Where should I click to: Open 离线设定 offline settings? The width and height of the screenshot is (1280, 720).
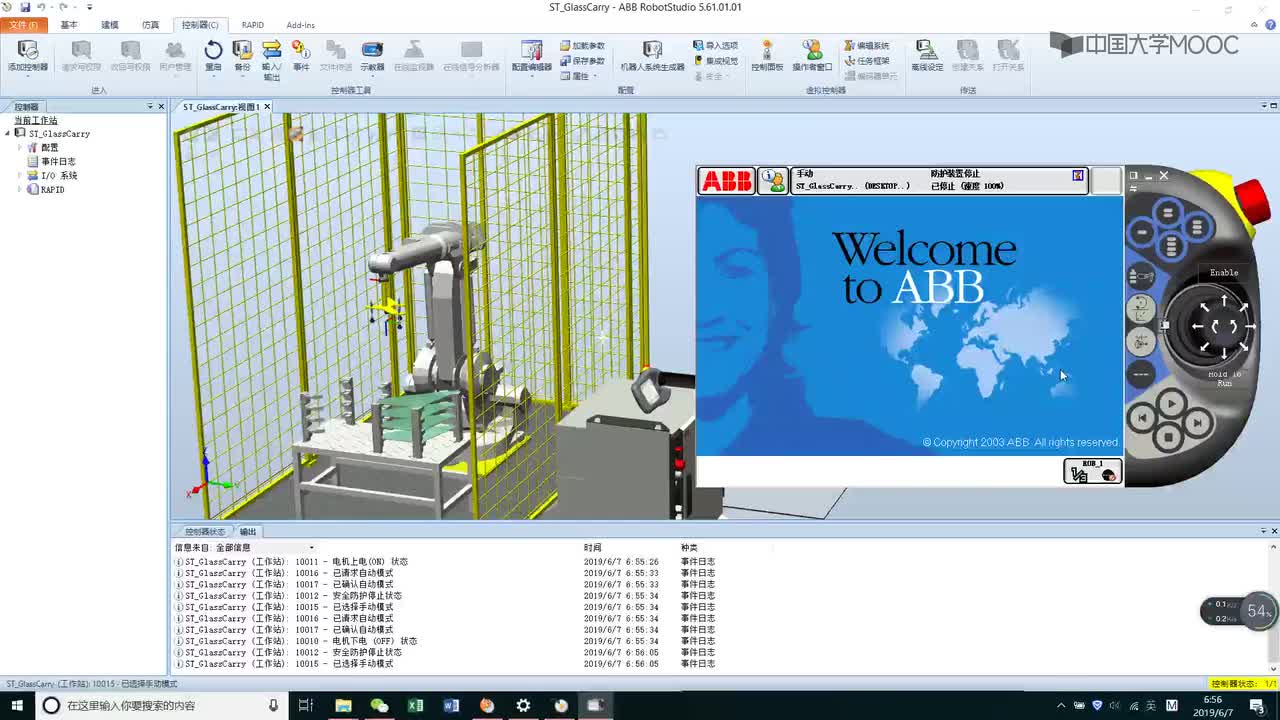pyautogui.click(x=927, y=56)
